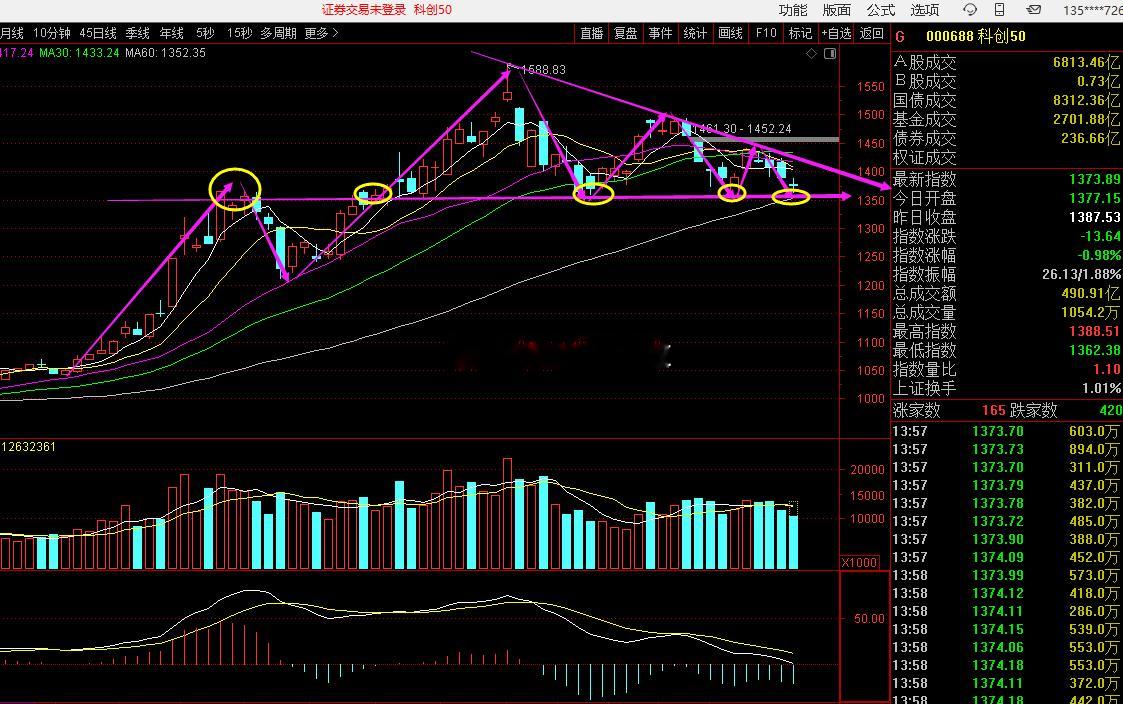Click the 跌家数 label

click(1034, 410)
